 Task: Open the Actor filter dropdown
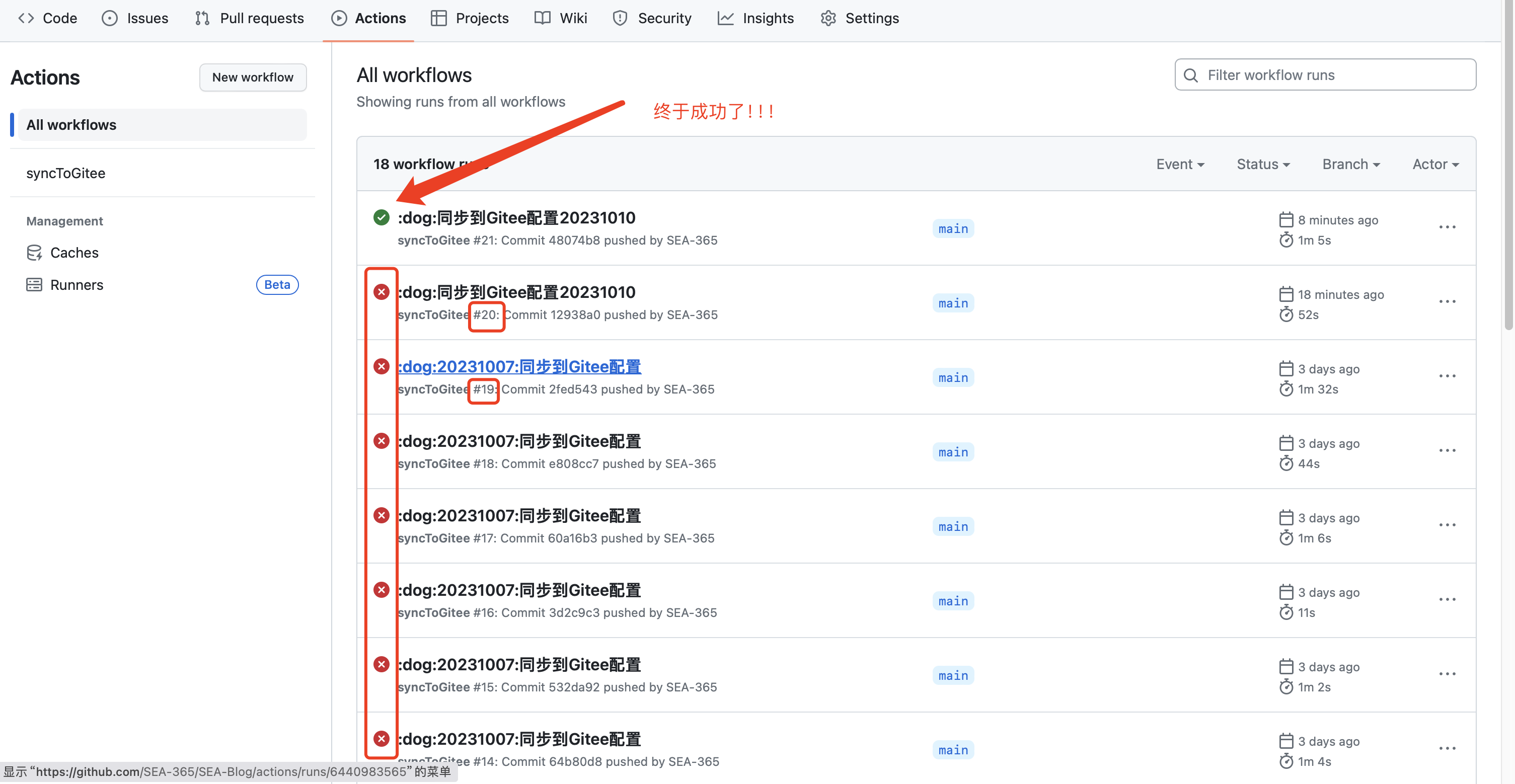coord(1435,164)
